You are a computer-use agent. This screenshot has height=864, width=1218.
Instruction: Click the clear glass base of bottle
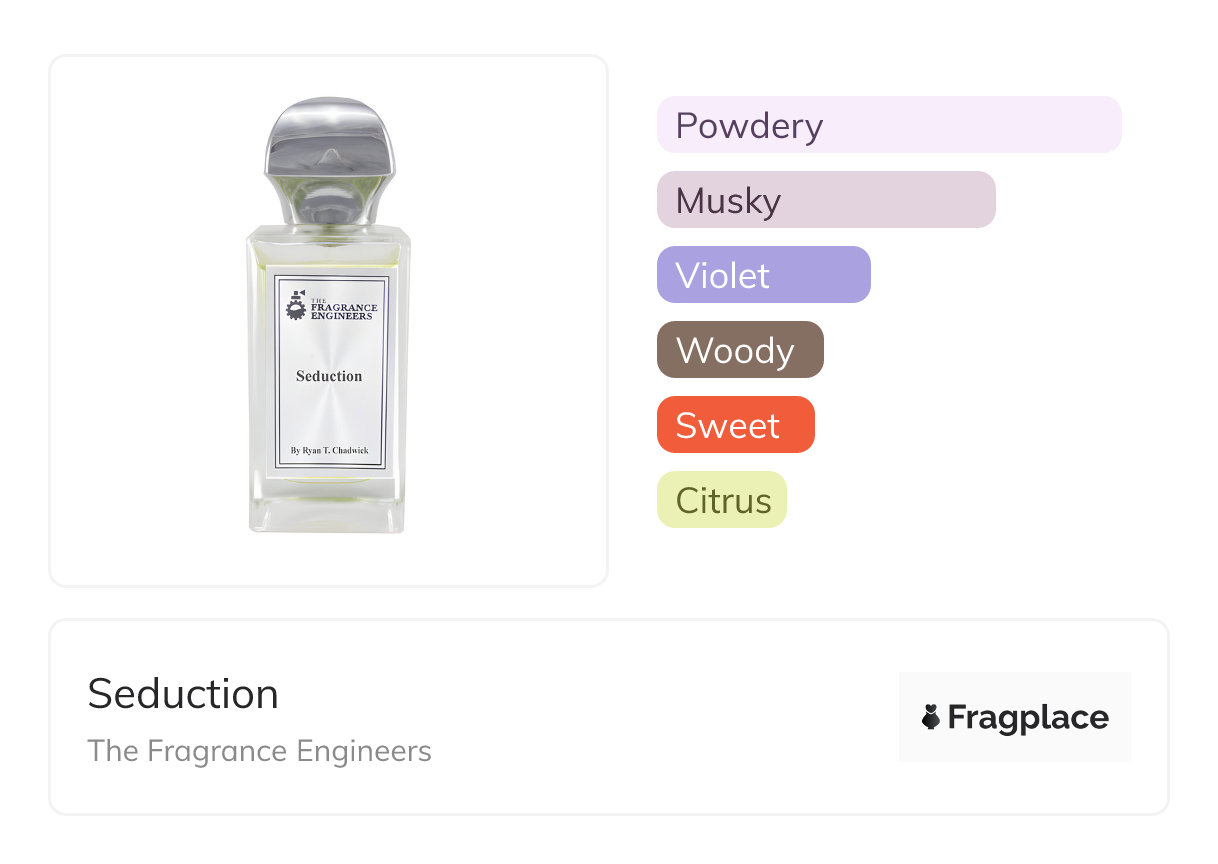click(328, 515)
